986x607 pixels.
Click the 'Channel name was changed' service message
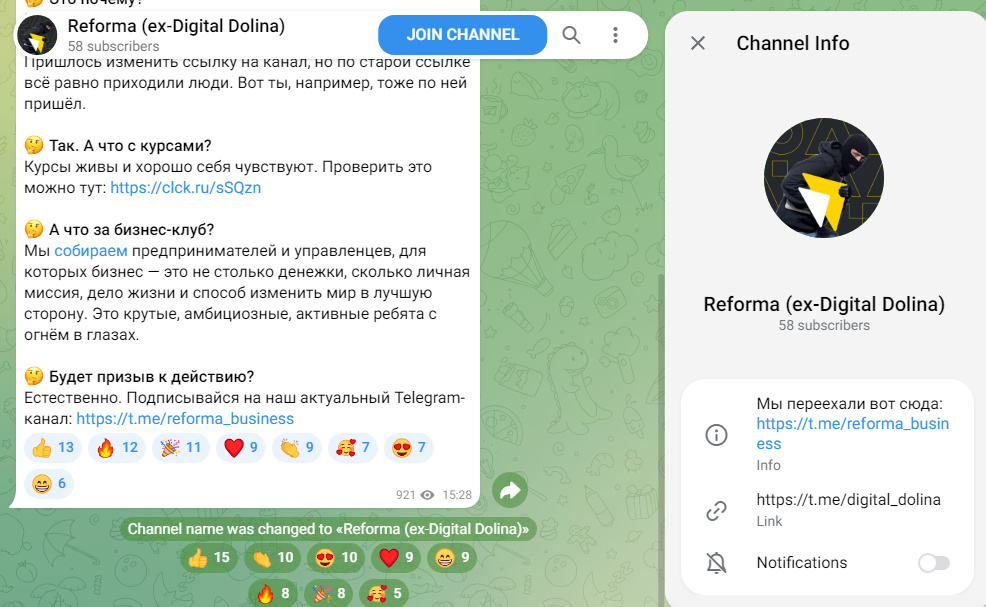pos(328,529)
